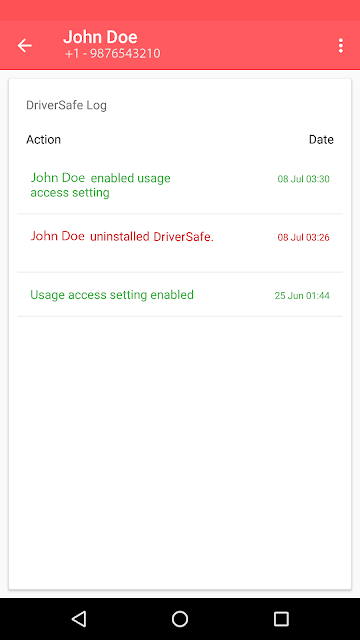360x640 pixels.
Task: Tap the Android home circle button
Action: [x=180, y=619]
